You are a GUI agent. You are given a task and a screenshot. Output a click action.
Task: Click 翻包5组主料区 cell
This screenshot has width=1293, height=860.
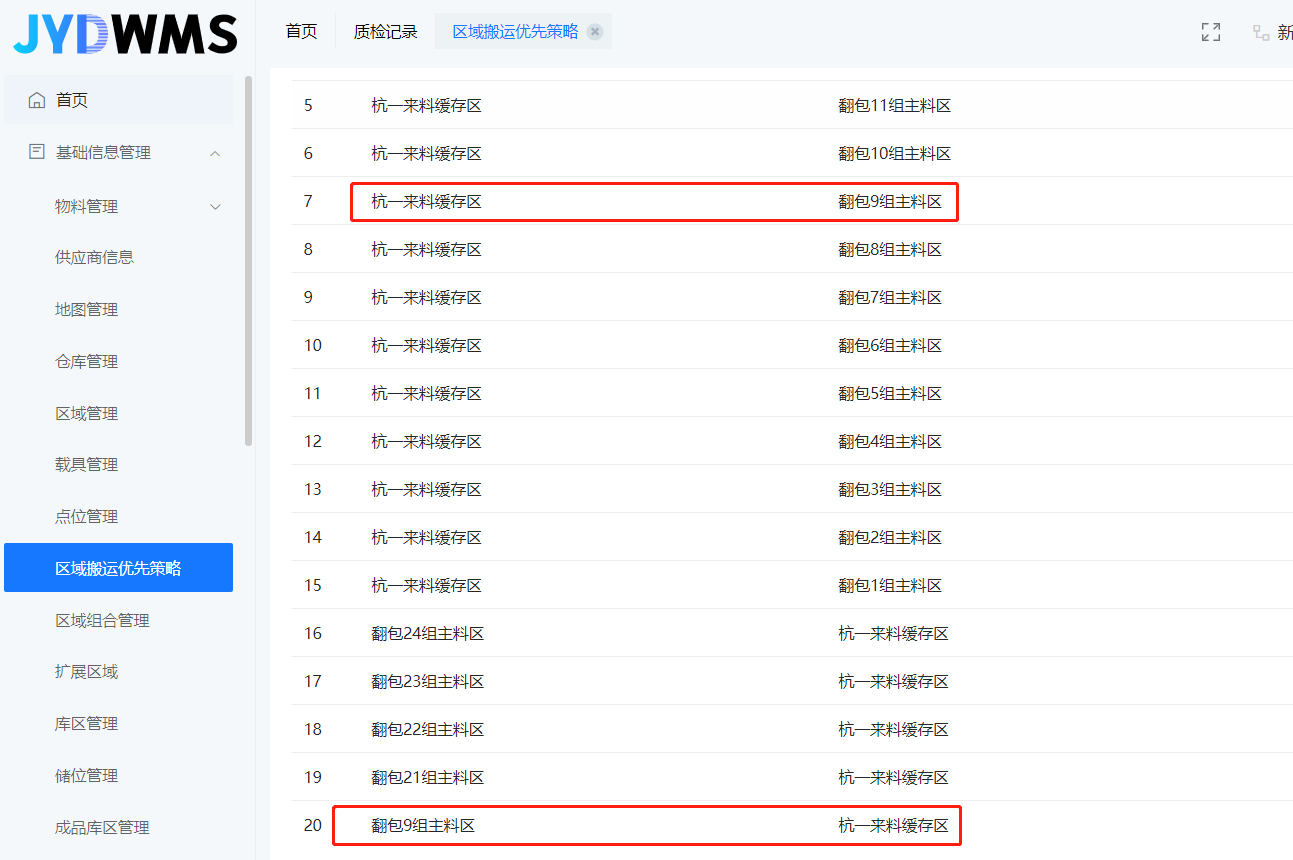click(x=890, y=393)
